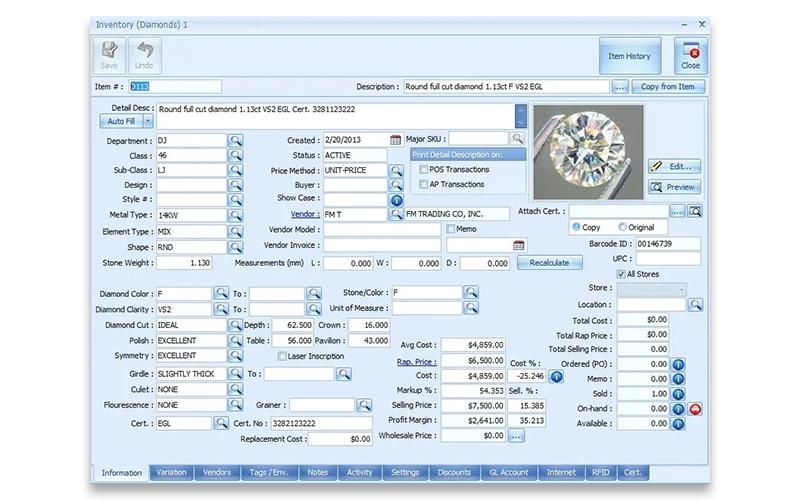Screen dimensions: 800x500
Task: Open lookup for Diamond Color field
Action: tap(221, 293)
